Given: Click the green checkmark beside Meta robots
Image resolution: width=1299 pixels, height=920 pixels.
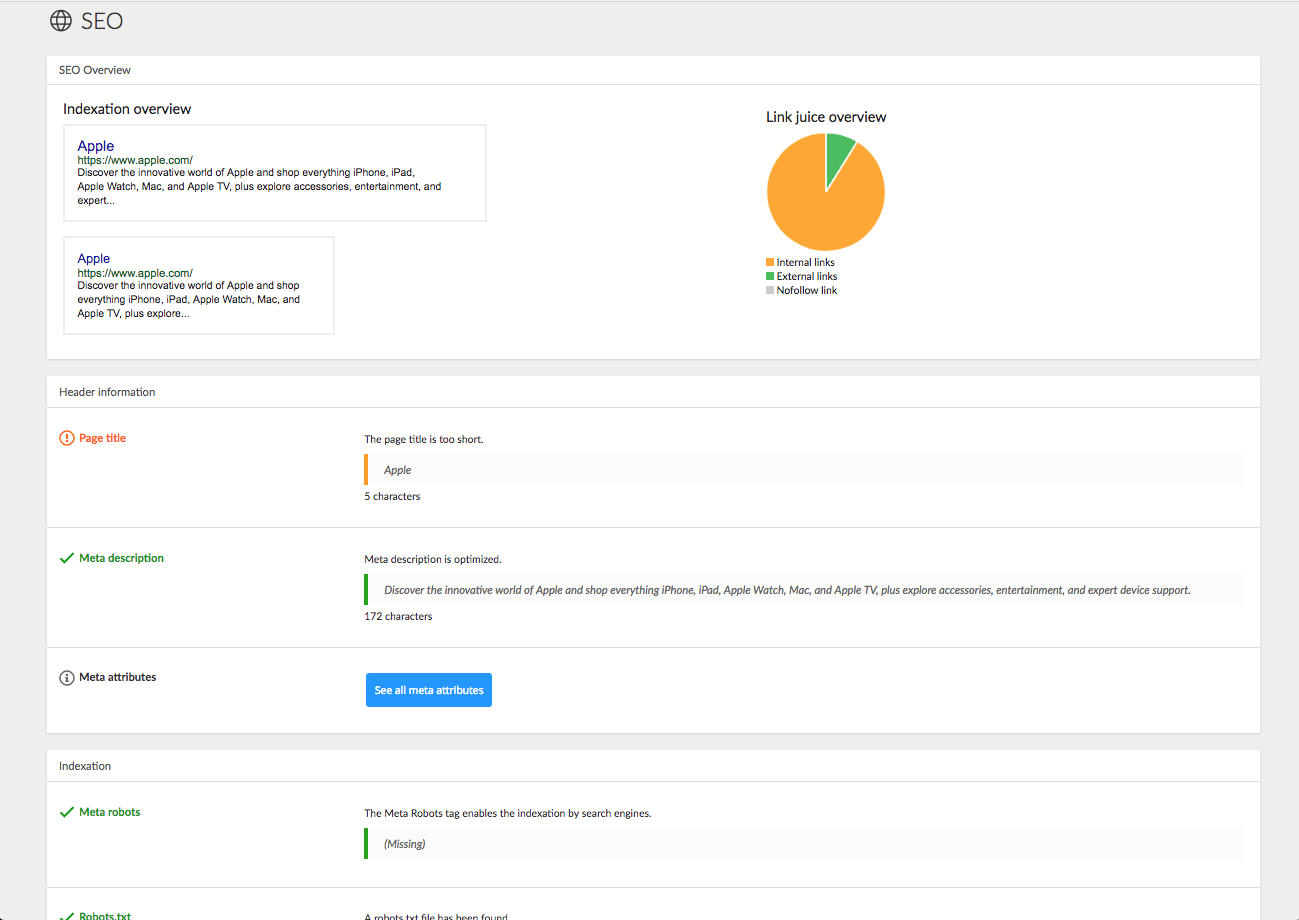Looking at the screenshot, I should pos(67,812).
